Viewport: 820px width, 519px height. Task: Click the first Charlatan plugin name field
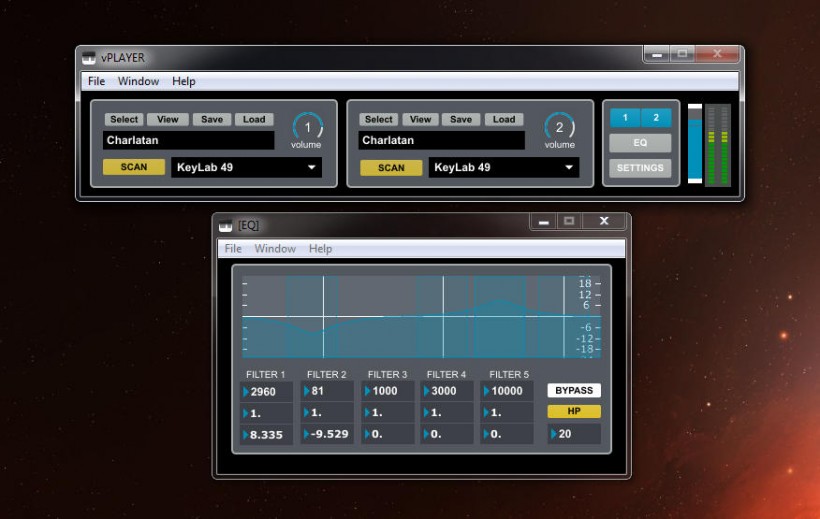coord(188,141)
